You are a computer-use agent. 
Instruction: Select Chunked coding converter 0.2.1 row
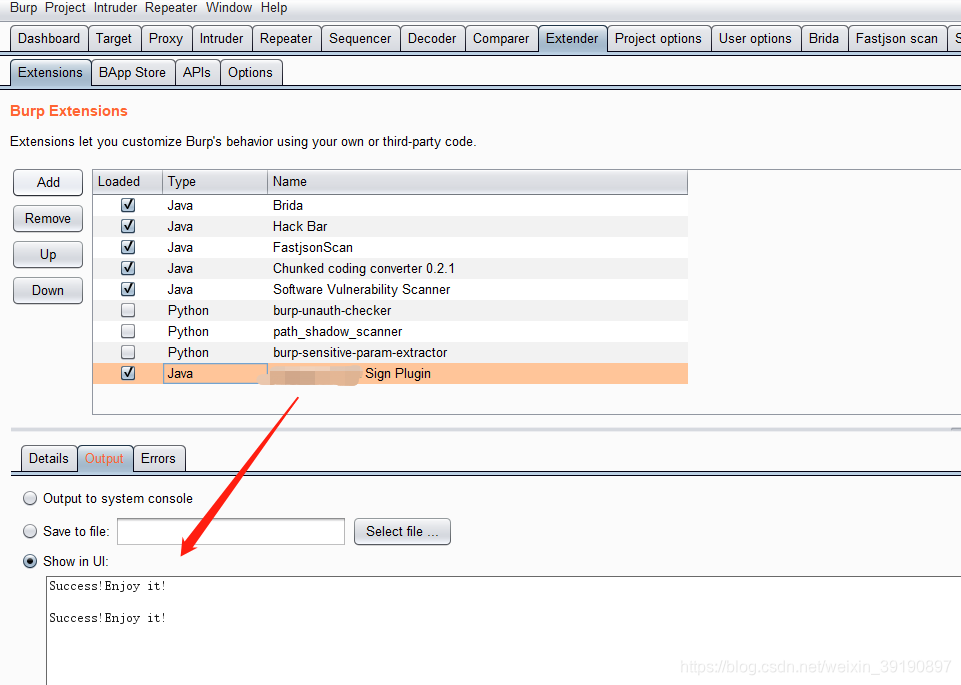click(390, 268)
